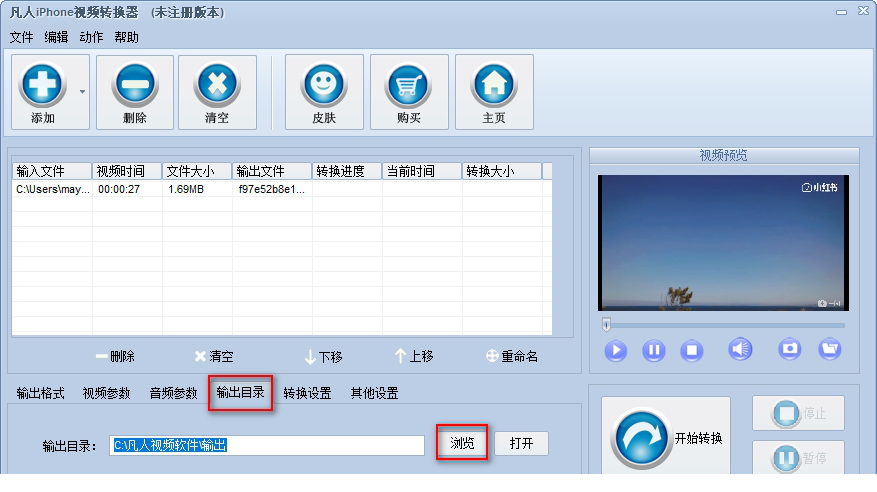Image resolution: width=877 pixels, height=492 pixels.
Task: Click the 打开 button for output folder
Action: click(x=521, y=443)
